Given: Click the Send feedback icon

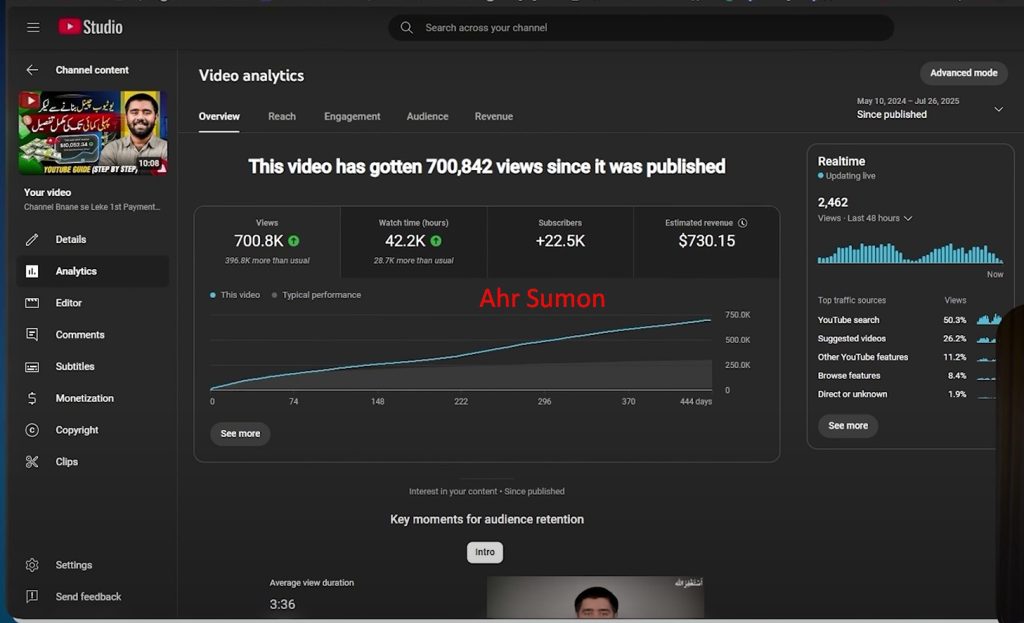Looking at the screenshot, I should point(33,596).
